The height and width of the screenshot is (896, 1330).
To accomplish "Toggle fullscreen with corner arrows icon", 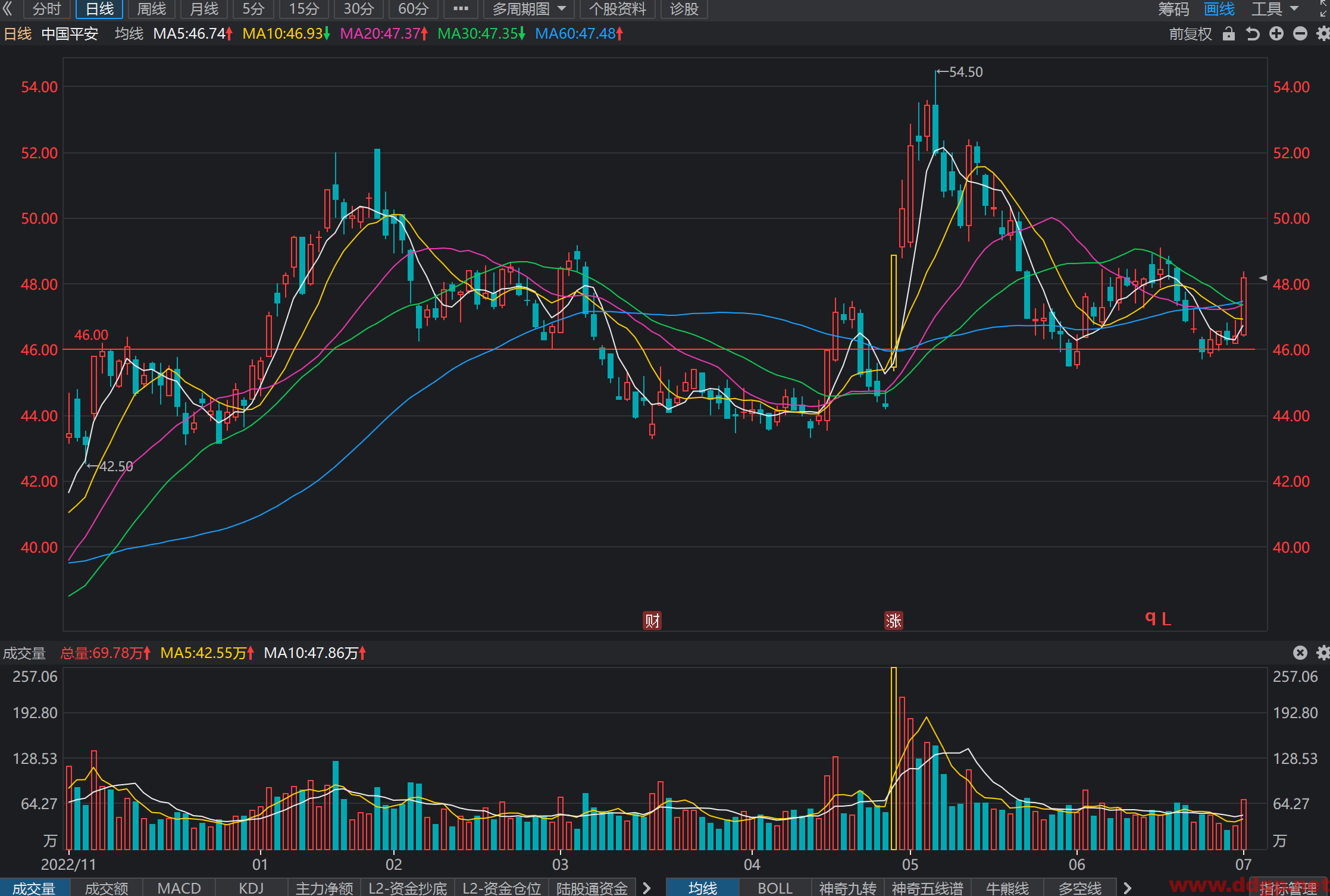I will pos(1323,8).
